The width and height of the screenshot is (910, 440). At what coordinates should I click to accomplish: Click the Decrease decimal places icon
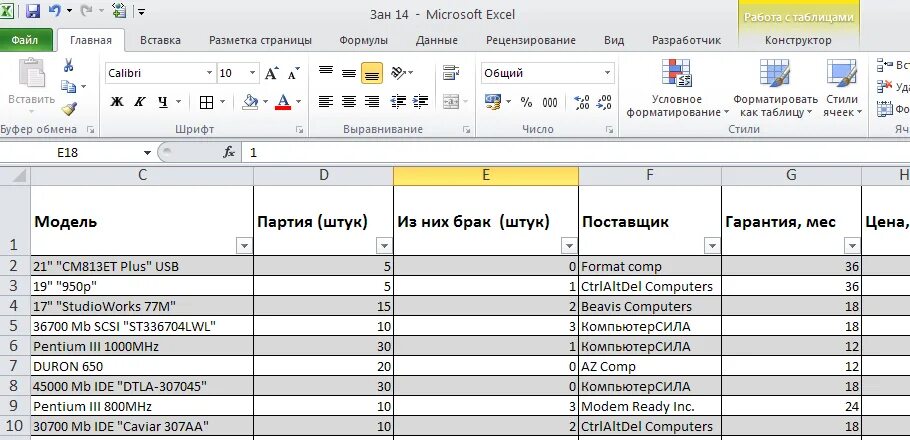604,102
